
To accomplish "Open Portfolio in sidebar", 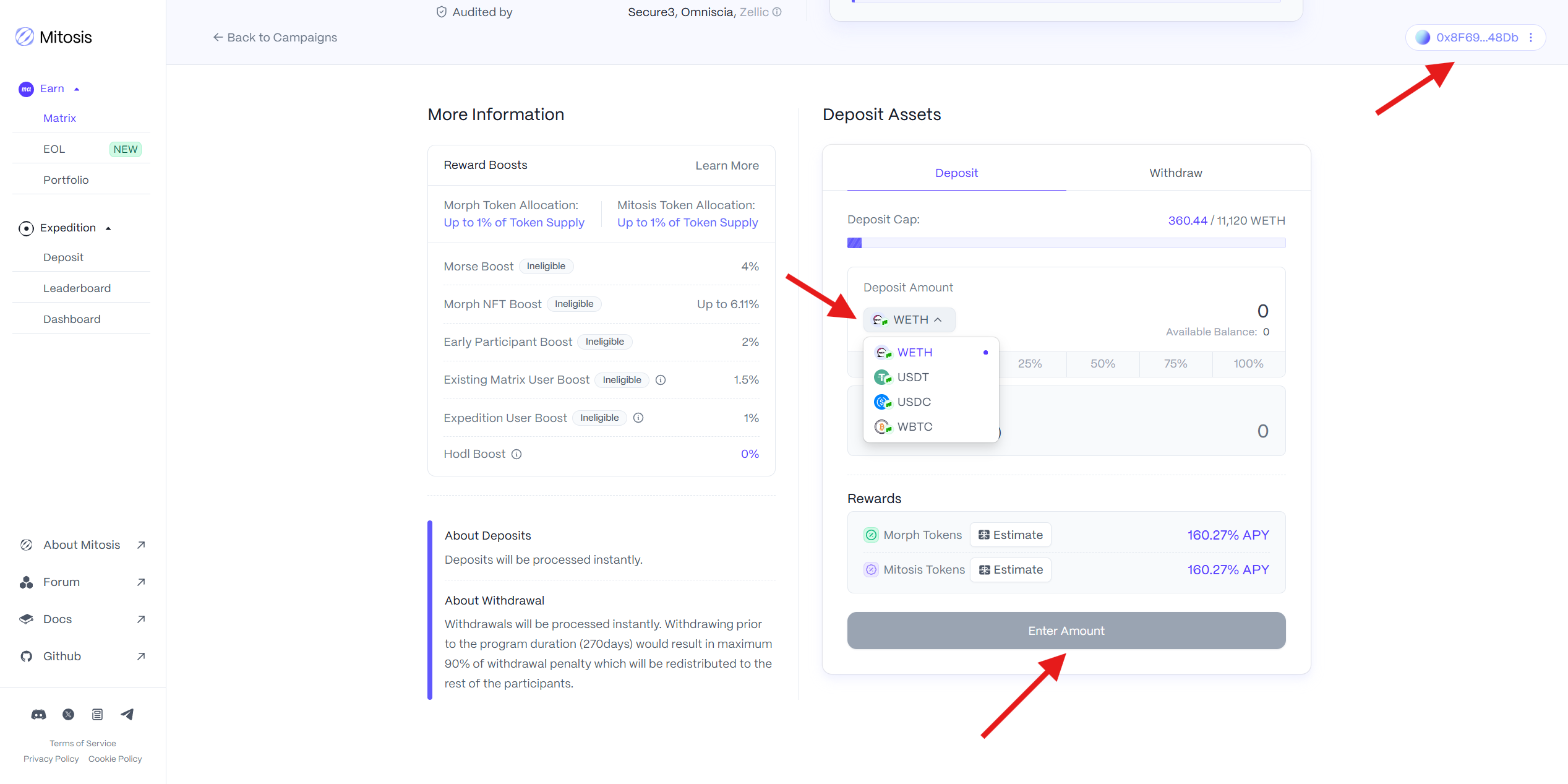I will coord(66,180).
